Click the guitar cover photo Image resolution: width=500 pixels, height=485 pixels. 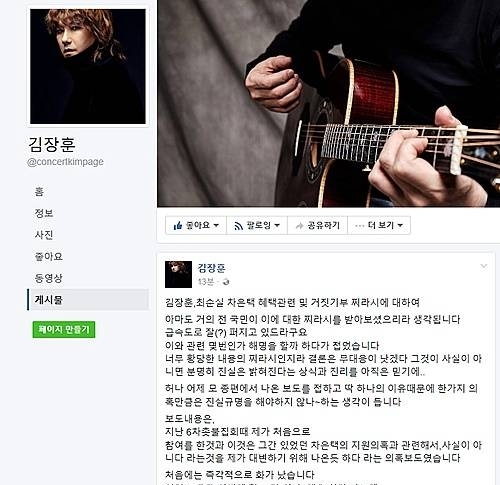click(x=328, y=103)
